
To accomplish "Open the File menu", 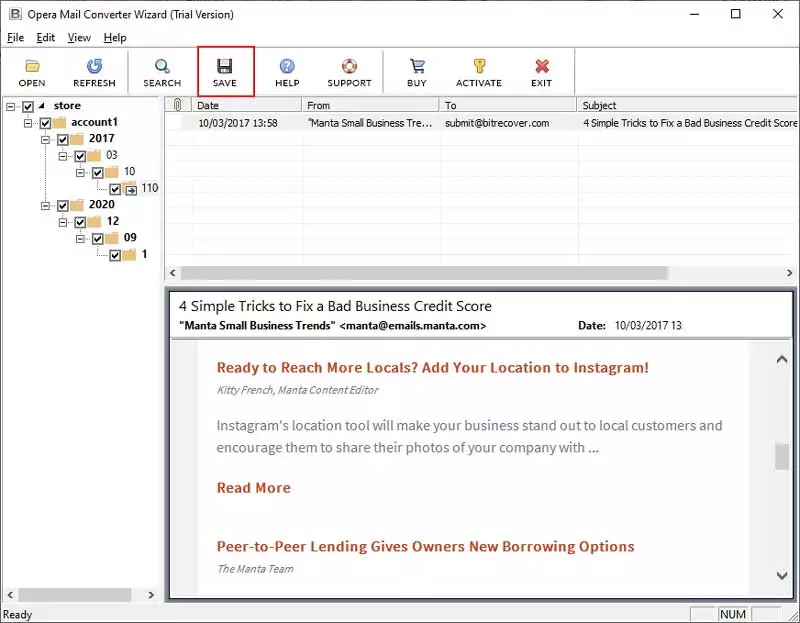I will tap(15, 38).
